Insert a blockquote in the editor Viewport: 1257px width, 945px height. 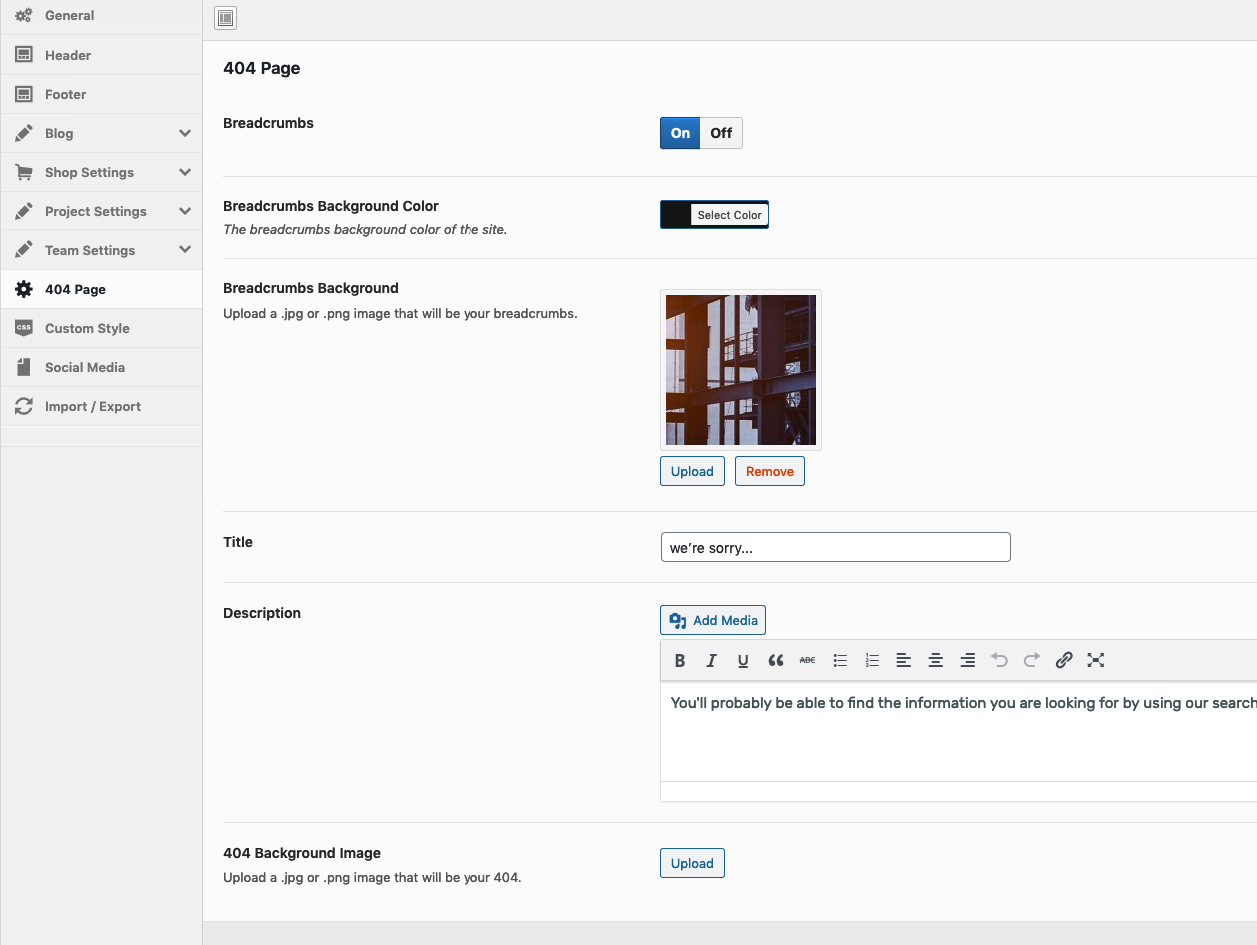[x=775, y=660]
